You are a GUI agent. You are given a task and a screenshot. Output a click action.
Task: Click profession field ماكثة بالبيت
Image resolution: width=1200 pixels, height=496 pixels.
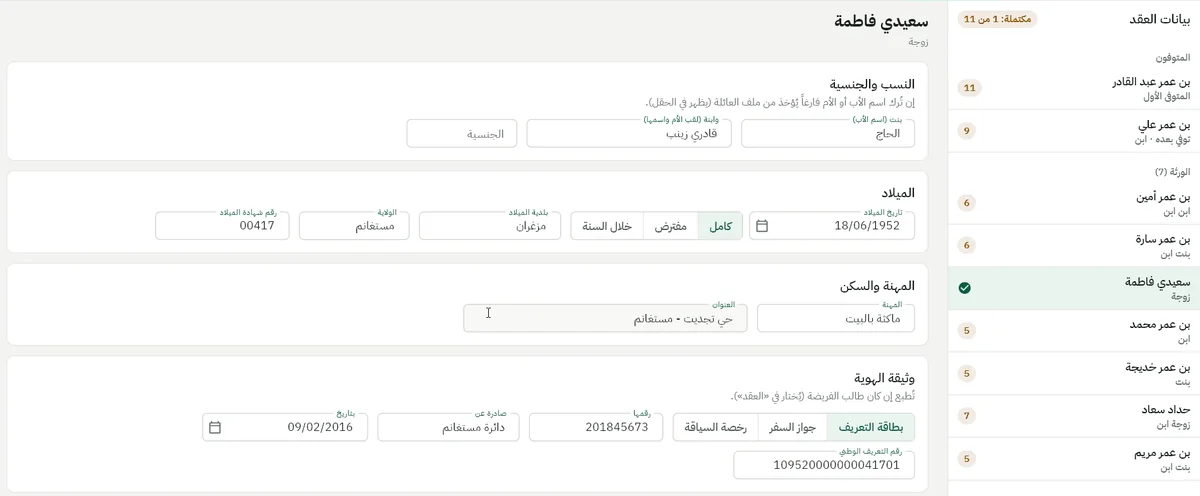(x=836, y=318)
